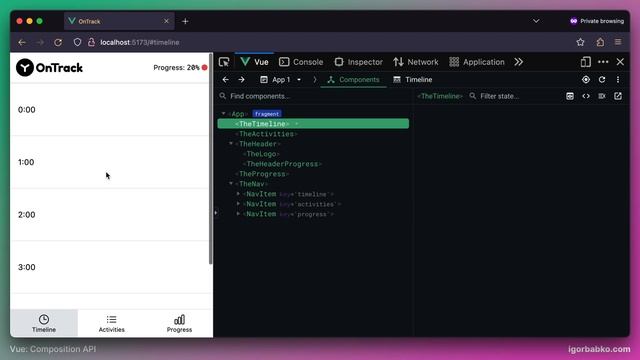
Task: Collapse the App root tree node
Action: pos(223,113)
